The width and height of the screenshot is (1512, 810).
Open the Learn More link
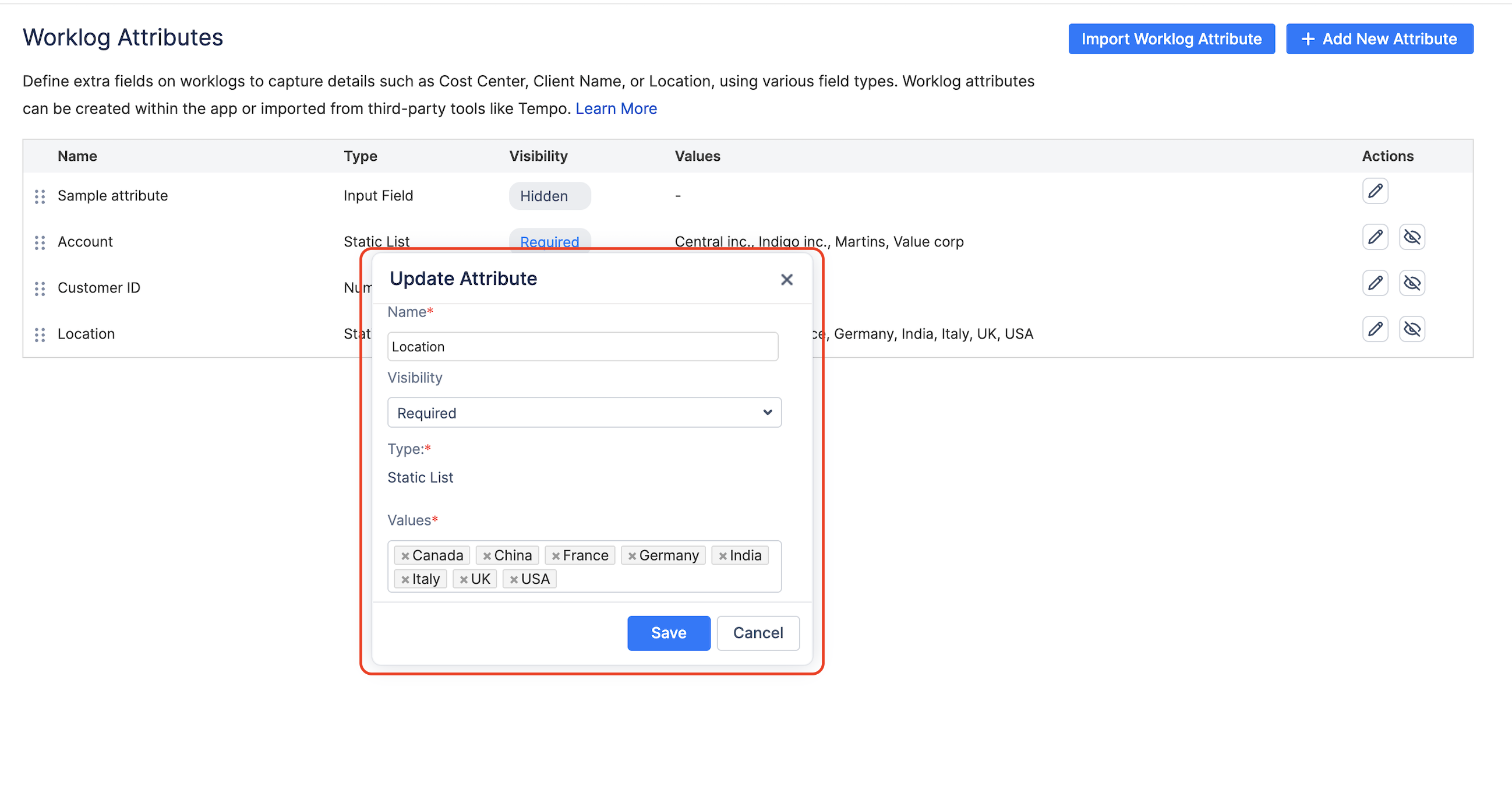point(616,108)
